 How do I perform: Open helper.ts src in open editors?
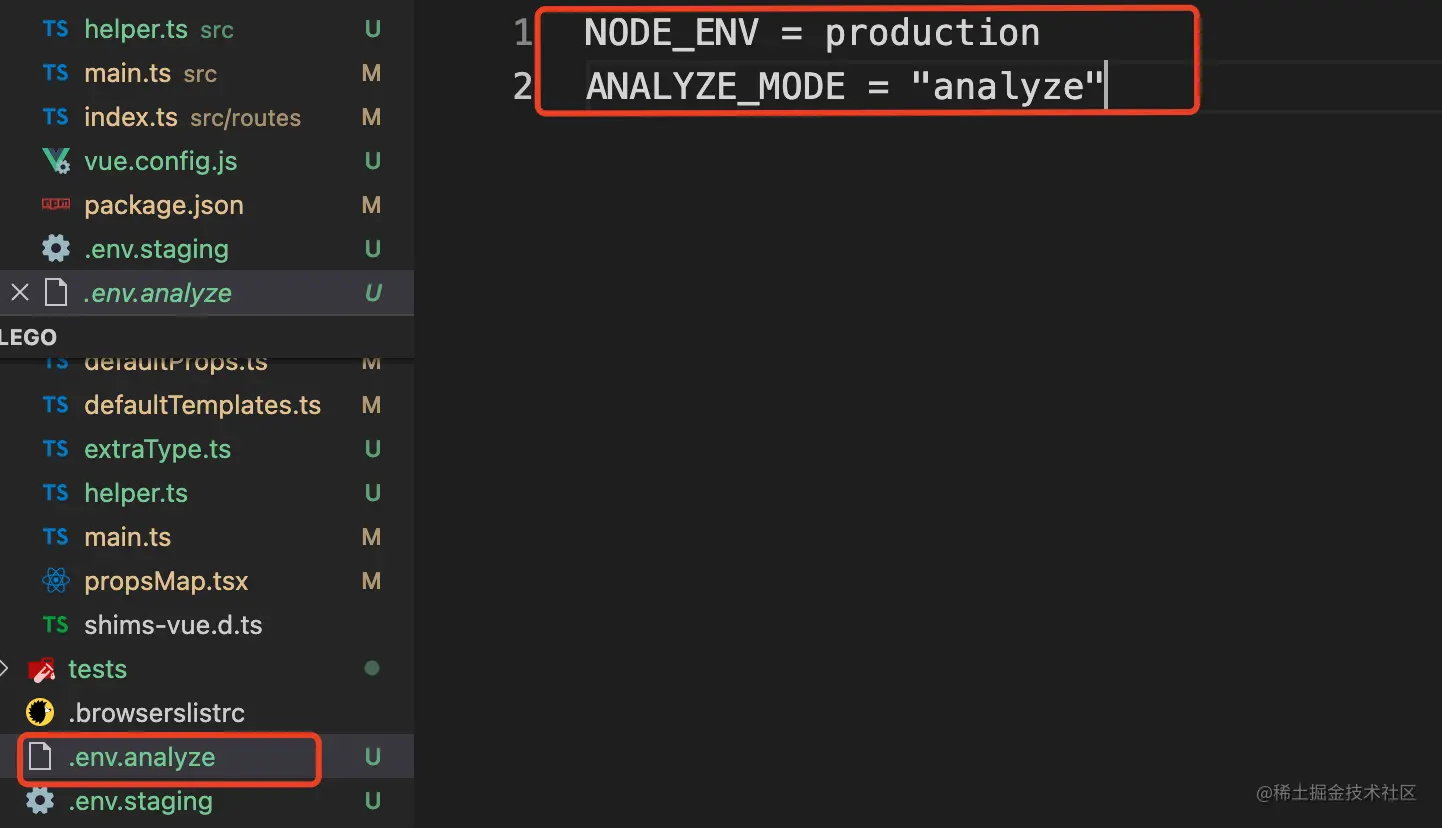coord(207,29)
